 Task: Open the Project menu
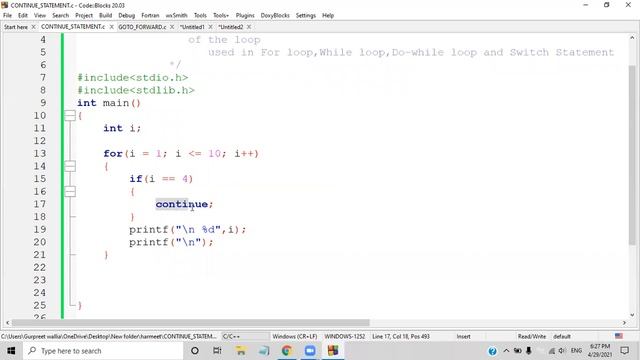tap(84, 15)
